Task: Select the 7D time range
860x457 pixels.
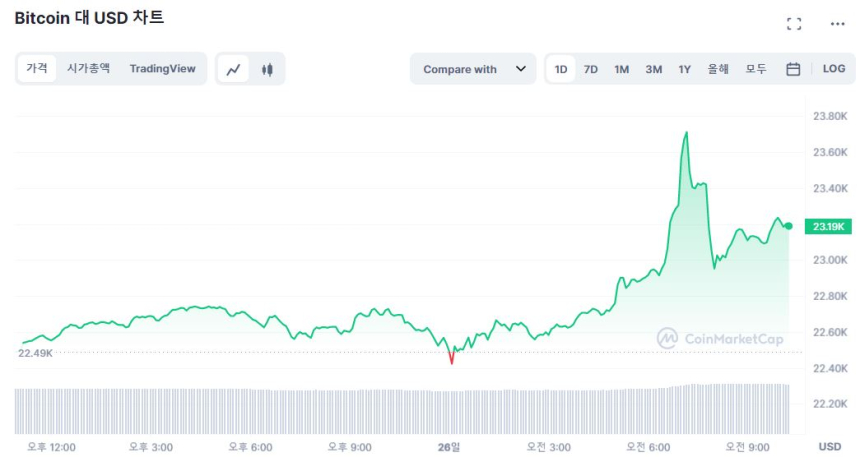Action: [x=591, y=69]
